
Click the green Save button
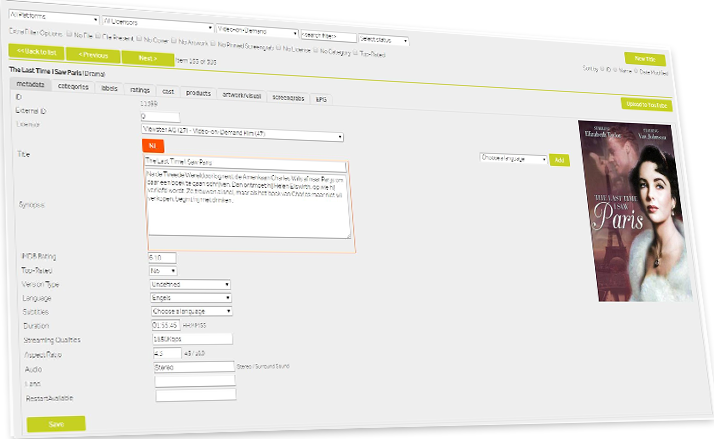click(56, 424)
